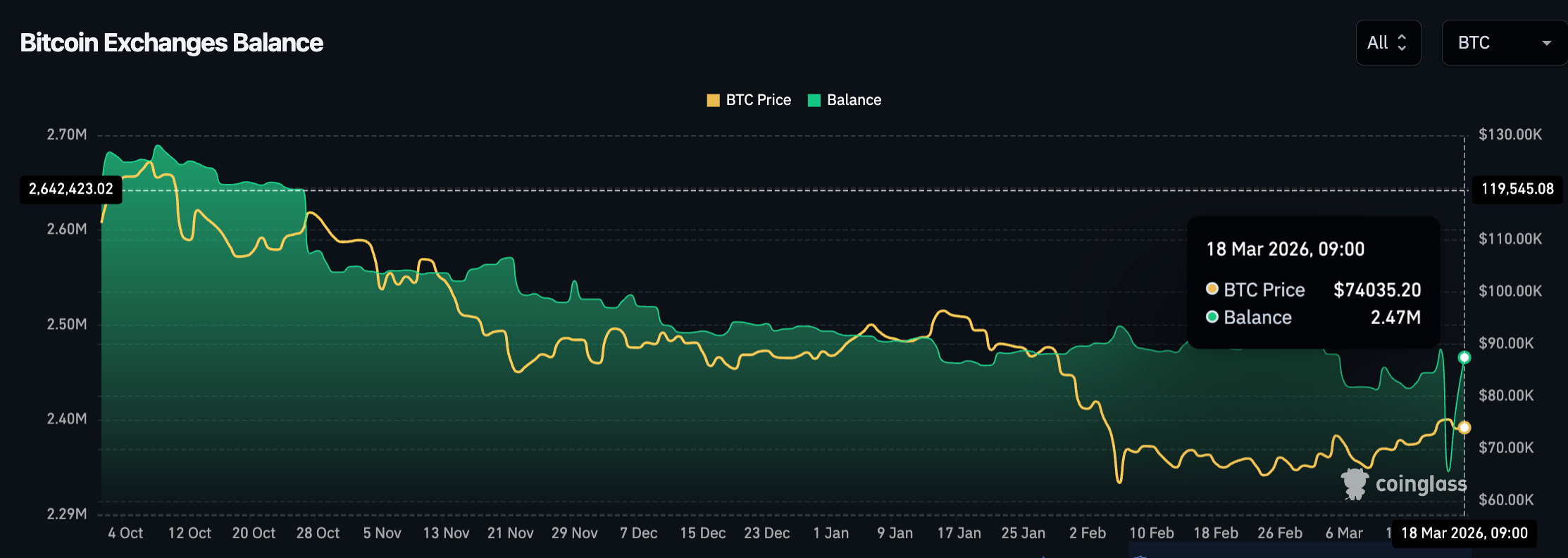Click the 1 Jan date on x-axis
This screenshot has height=558, width=1568.
(x=830, y=533)
